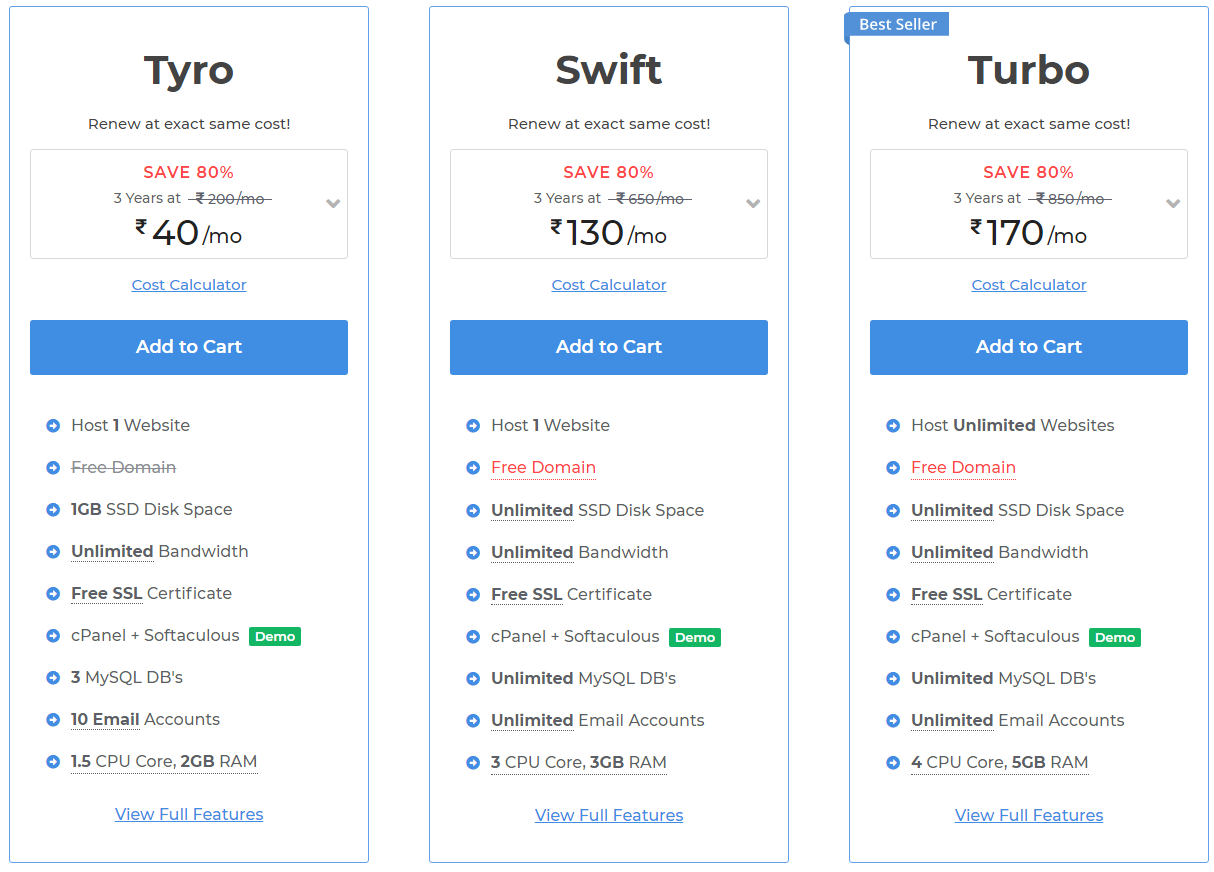Add the Tyro plan to cart
The height and width of the screenshot is (872, 1214).
coord(189,347)
